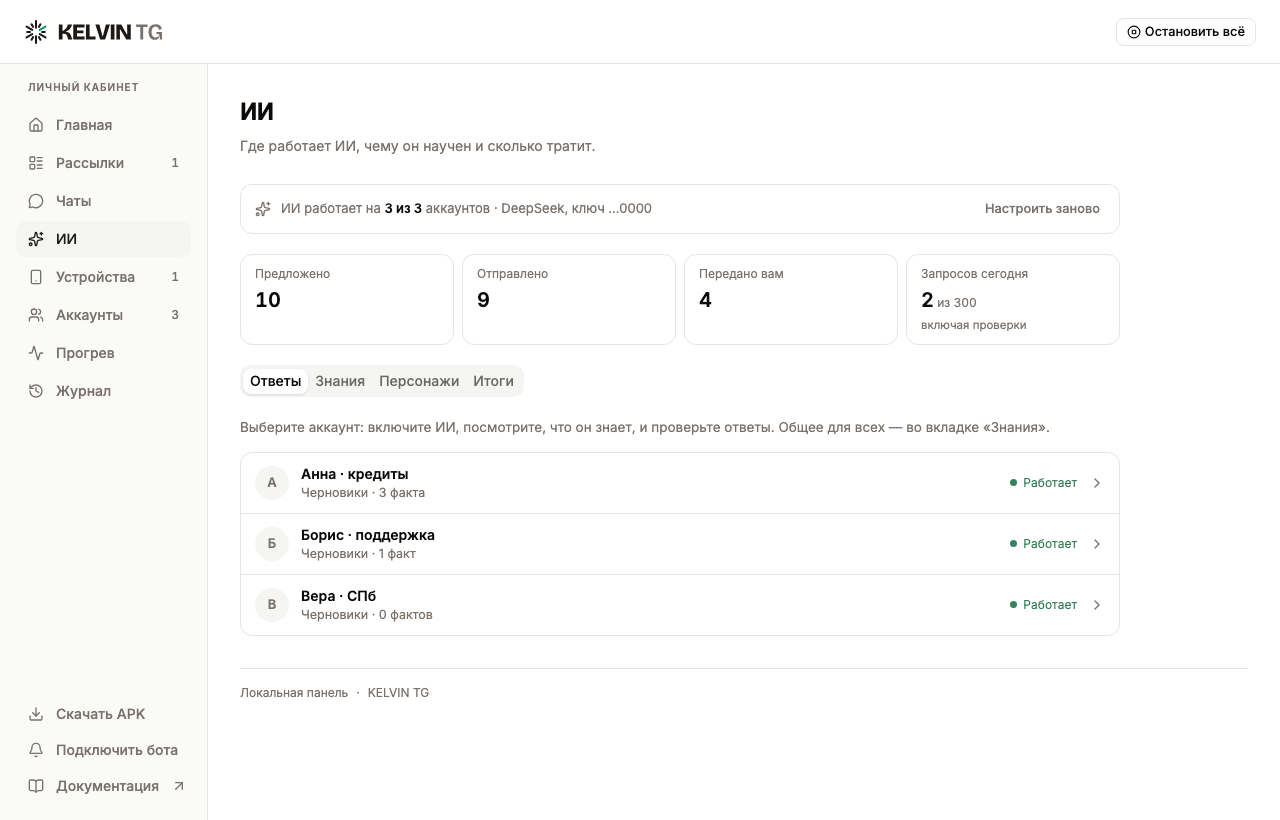The width and height of the screenshot is (1280, 820).
Task: Open Главная via its home icon
Action: tap(36, 125)
